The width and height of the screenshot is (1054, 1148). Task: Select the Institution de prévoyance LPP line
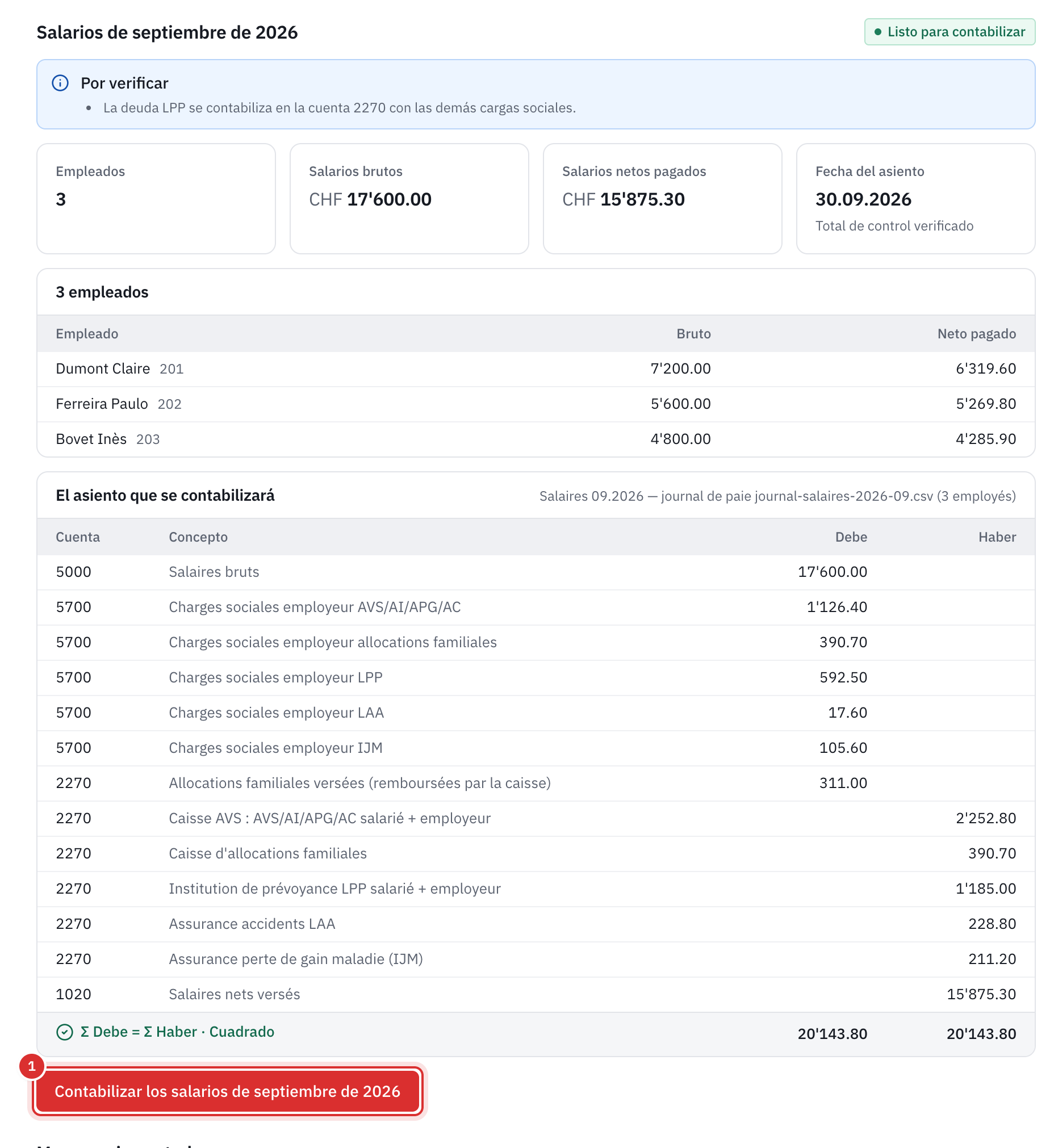click(536, 889)
